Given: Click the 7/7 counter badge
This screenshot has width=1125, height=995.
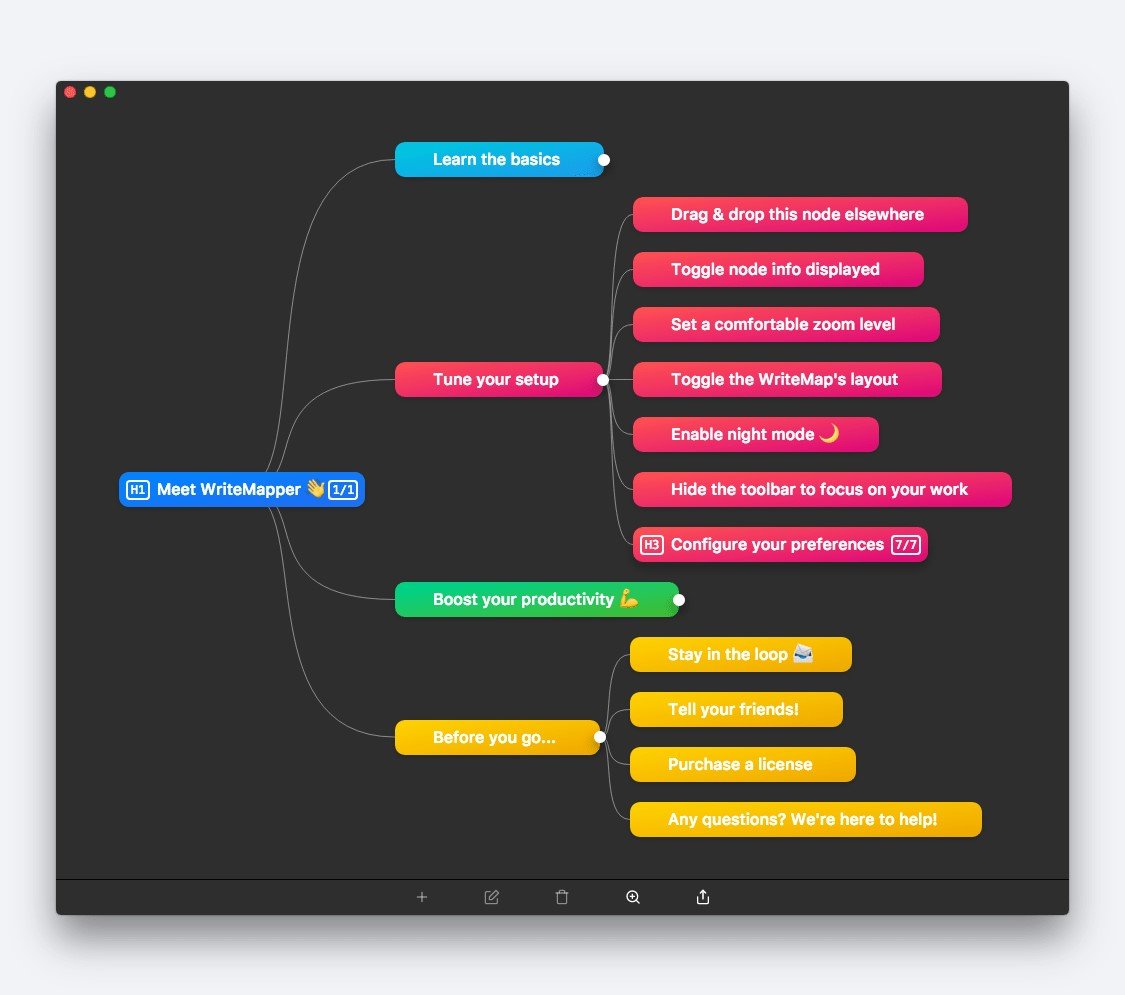Looking at the screenshot, I should coord(905,544).
